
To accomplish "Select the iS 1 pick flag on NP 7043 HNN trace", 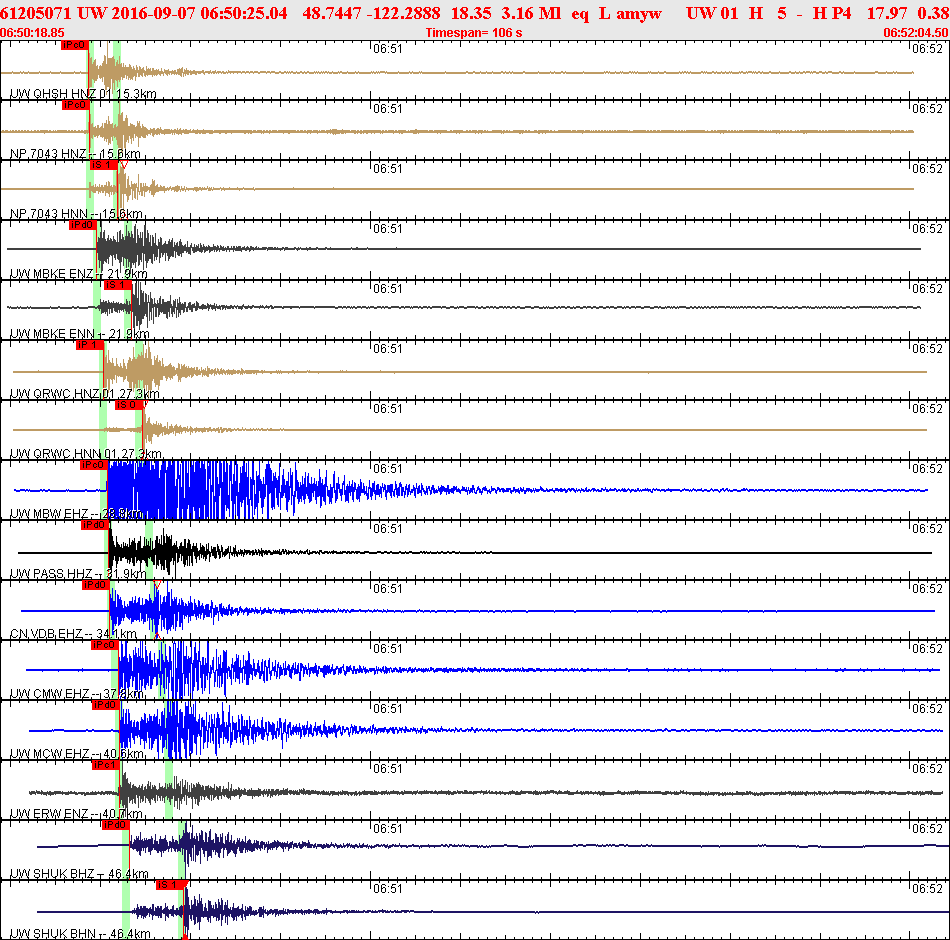I will [x=104, y=165].
